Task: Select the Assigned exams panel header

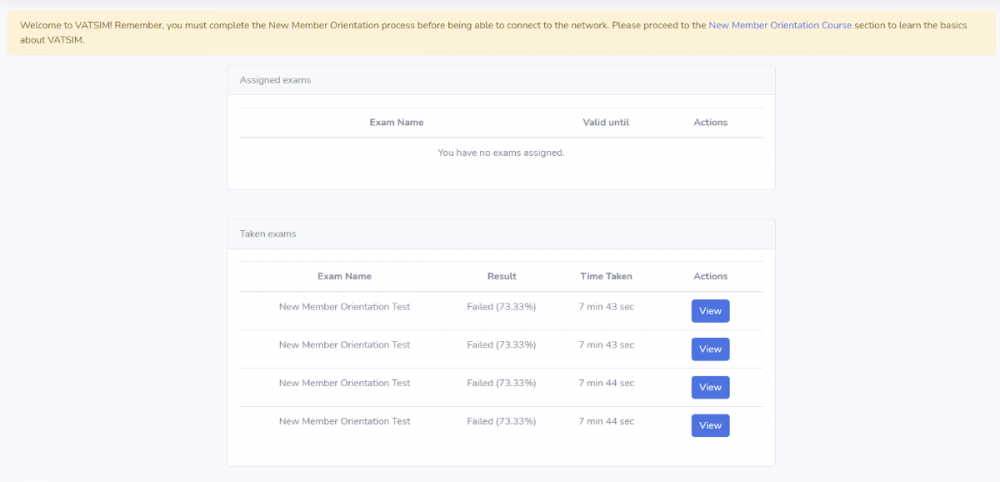Action: pyautogui.click(x=275, y=80)
